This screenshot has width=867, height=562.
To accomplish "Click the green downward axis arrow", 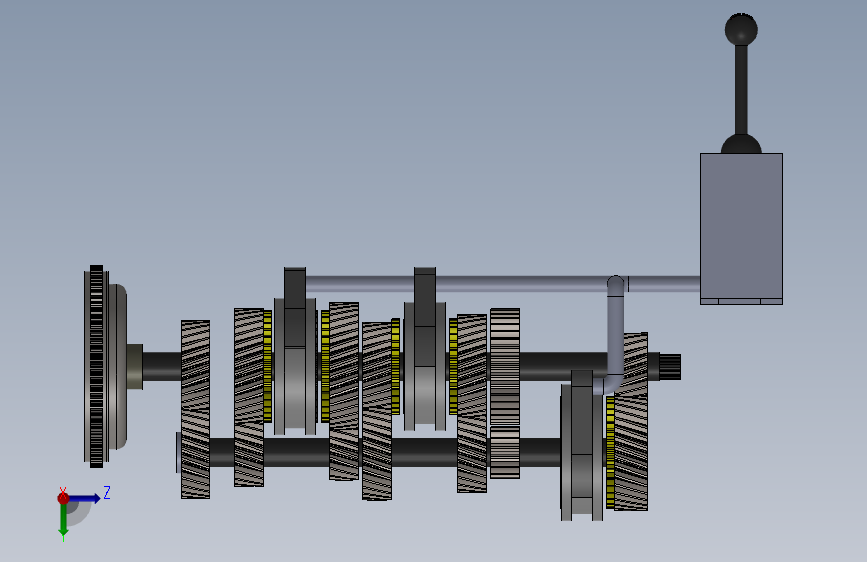I will (x=64, y=520).
